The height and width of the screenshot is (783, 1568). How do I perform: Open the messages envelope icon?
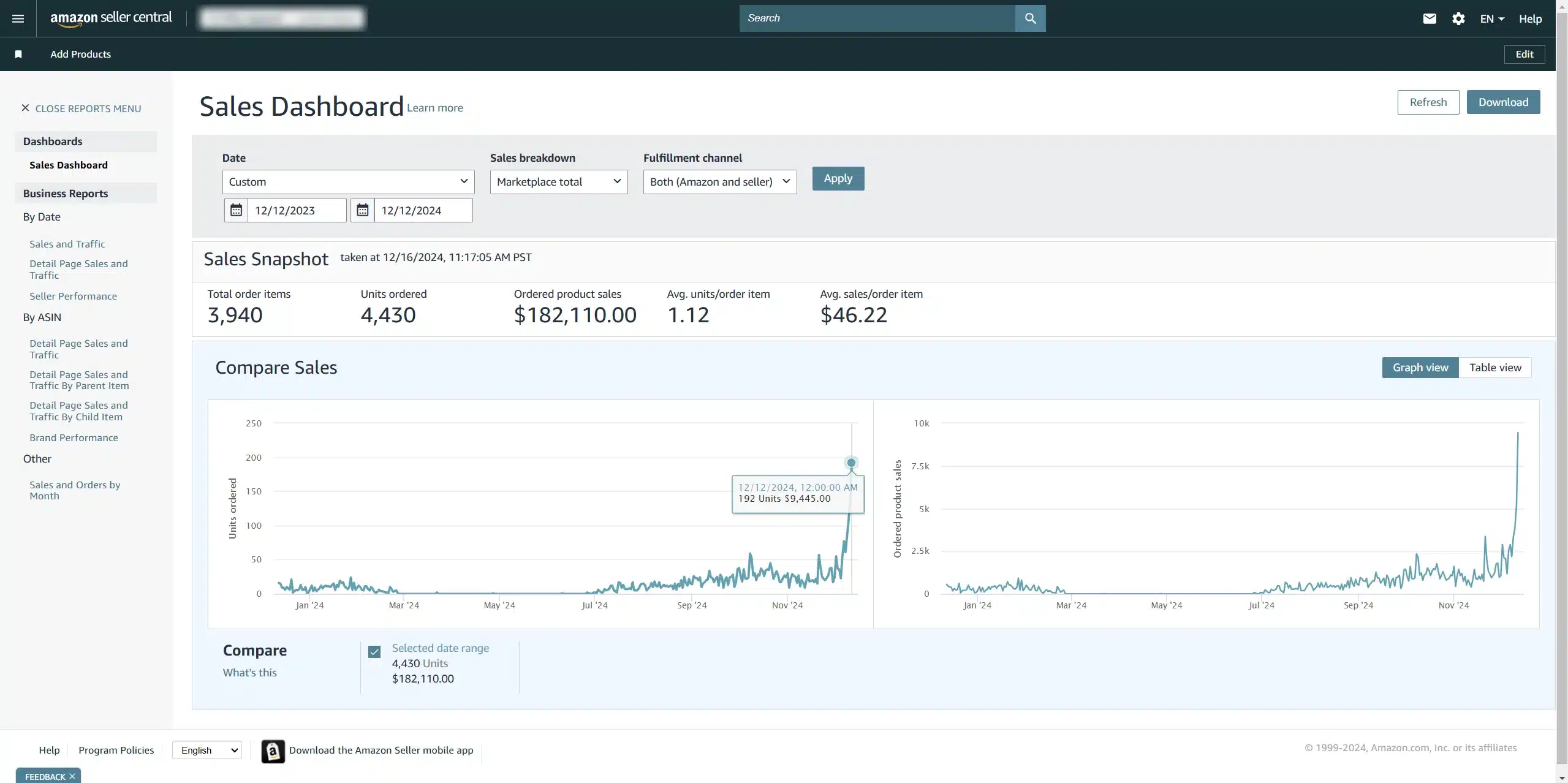(x=1429, y=18)
